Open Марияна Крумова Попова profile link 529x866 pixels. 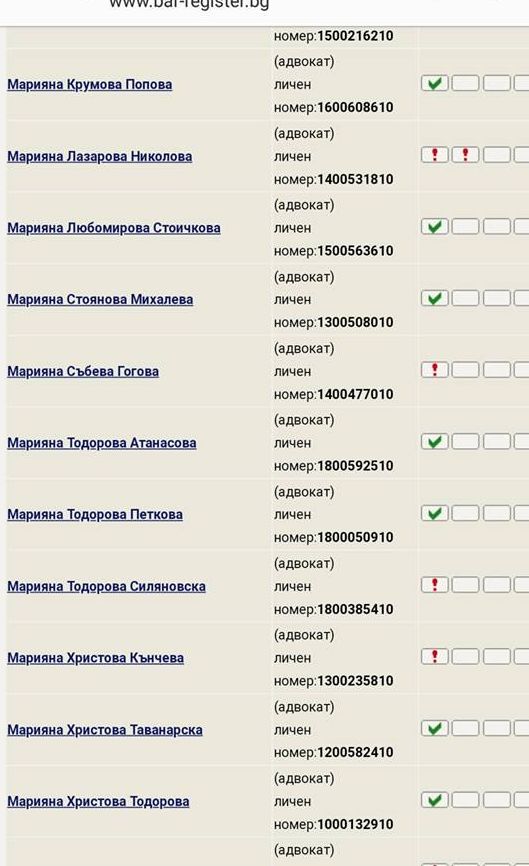pyautogui.click(x=89, y=85)
